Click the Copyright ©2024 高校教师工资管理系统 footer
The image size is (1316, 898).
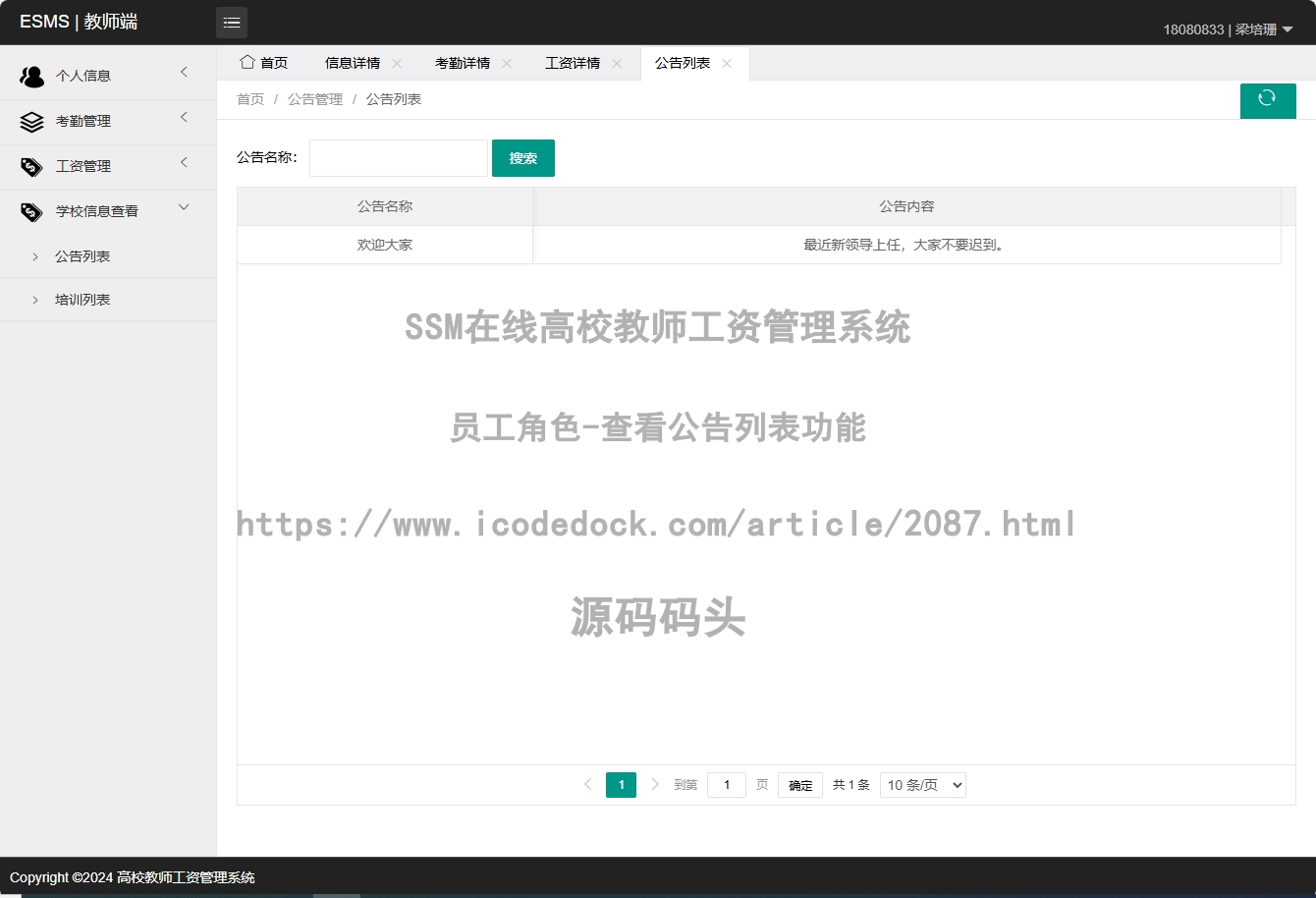[x=133, y=877]
